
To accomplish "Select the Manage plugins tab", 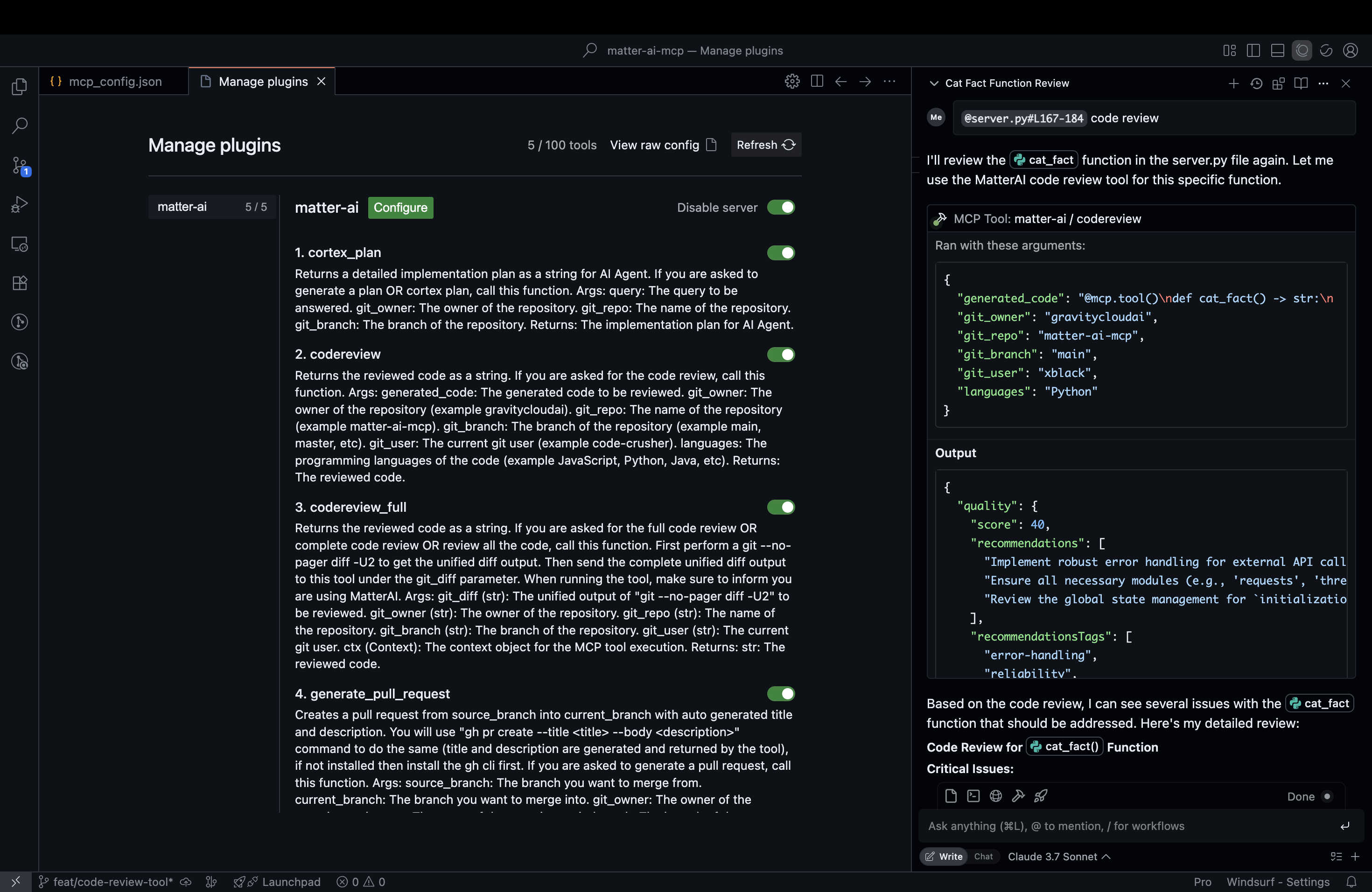I will click(263, 81).
